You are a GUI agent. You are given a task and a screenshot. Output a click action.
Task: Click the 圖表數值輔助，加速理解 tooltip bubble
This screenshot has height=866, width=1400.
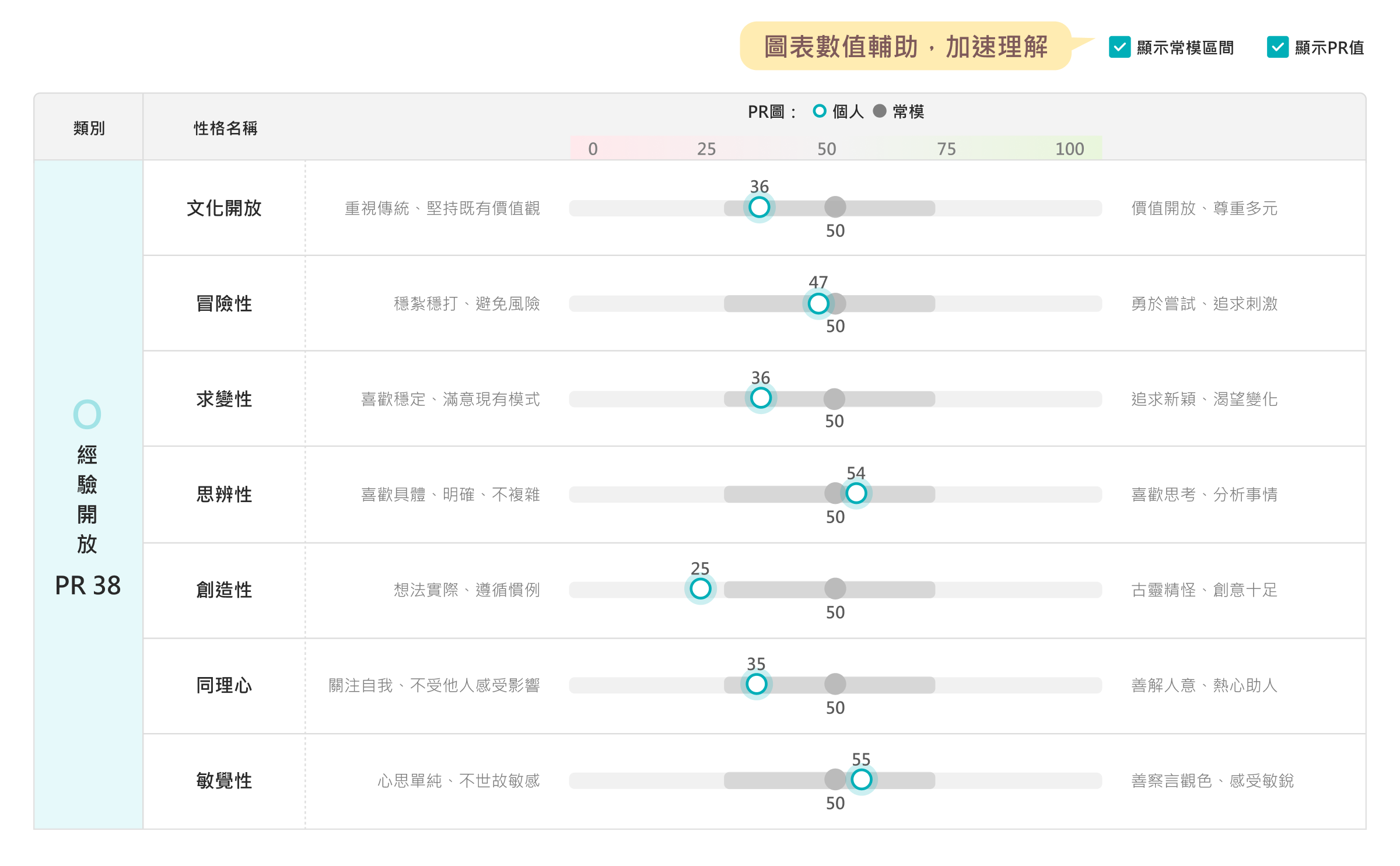point(905,47)
